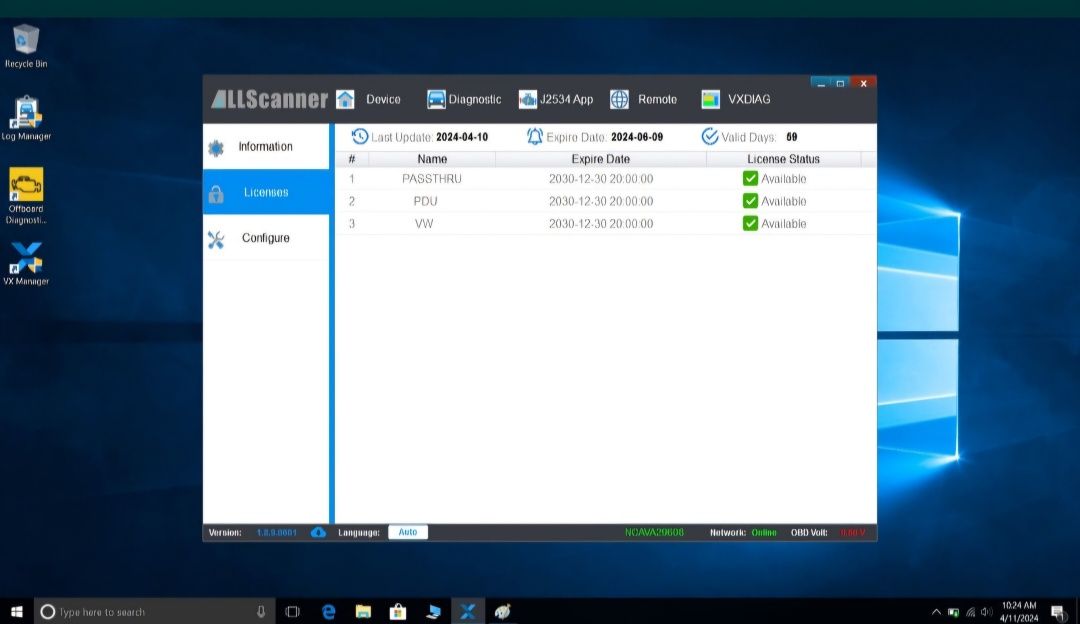This screenshot has height=624, width=1080.
Task: Select the PDU license name
Action: click(x=426, y=202)
